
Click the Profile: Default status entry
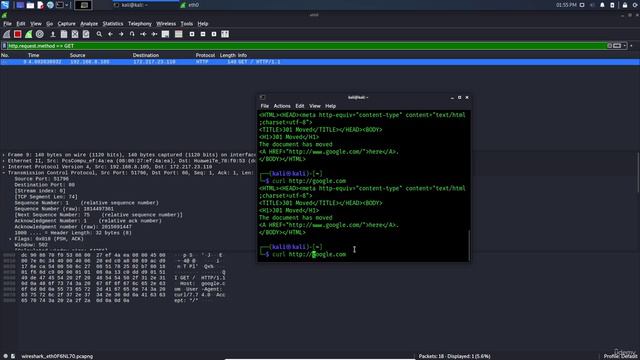(x=621, y=356)
